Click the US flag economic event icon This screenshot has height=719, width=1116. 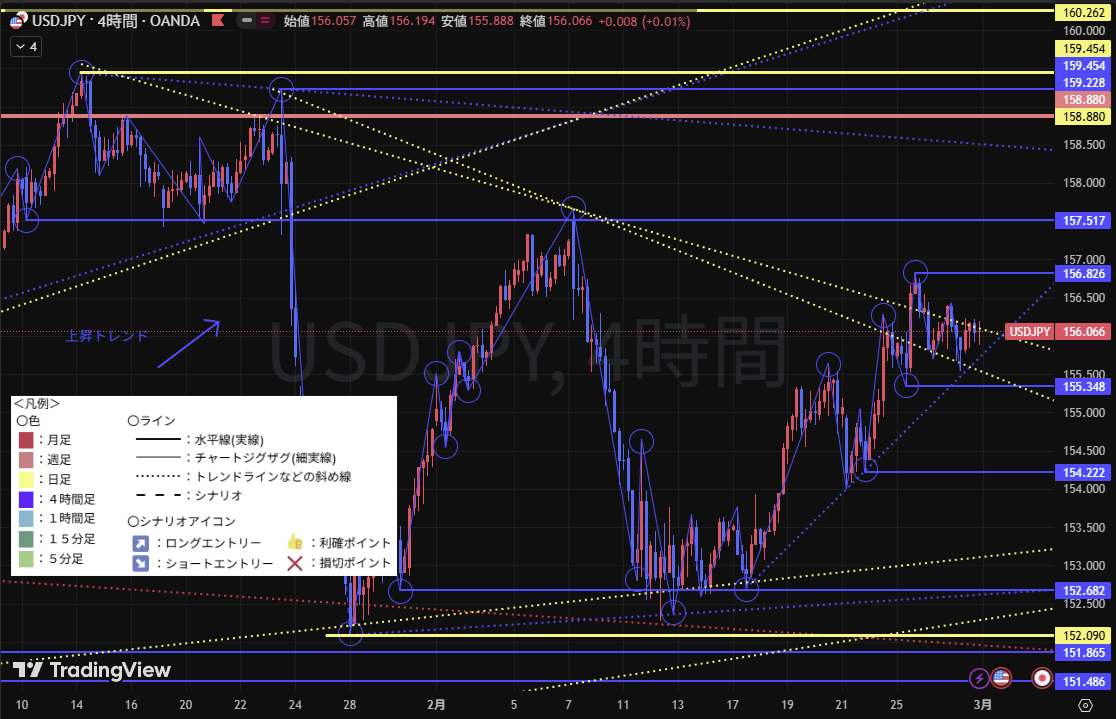1001,678
